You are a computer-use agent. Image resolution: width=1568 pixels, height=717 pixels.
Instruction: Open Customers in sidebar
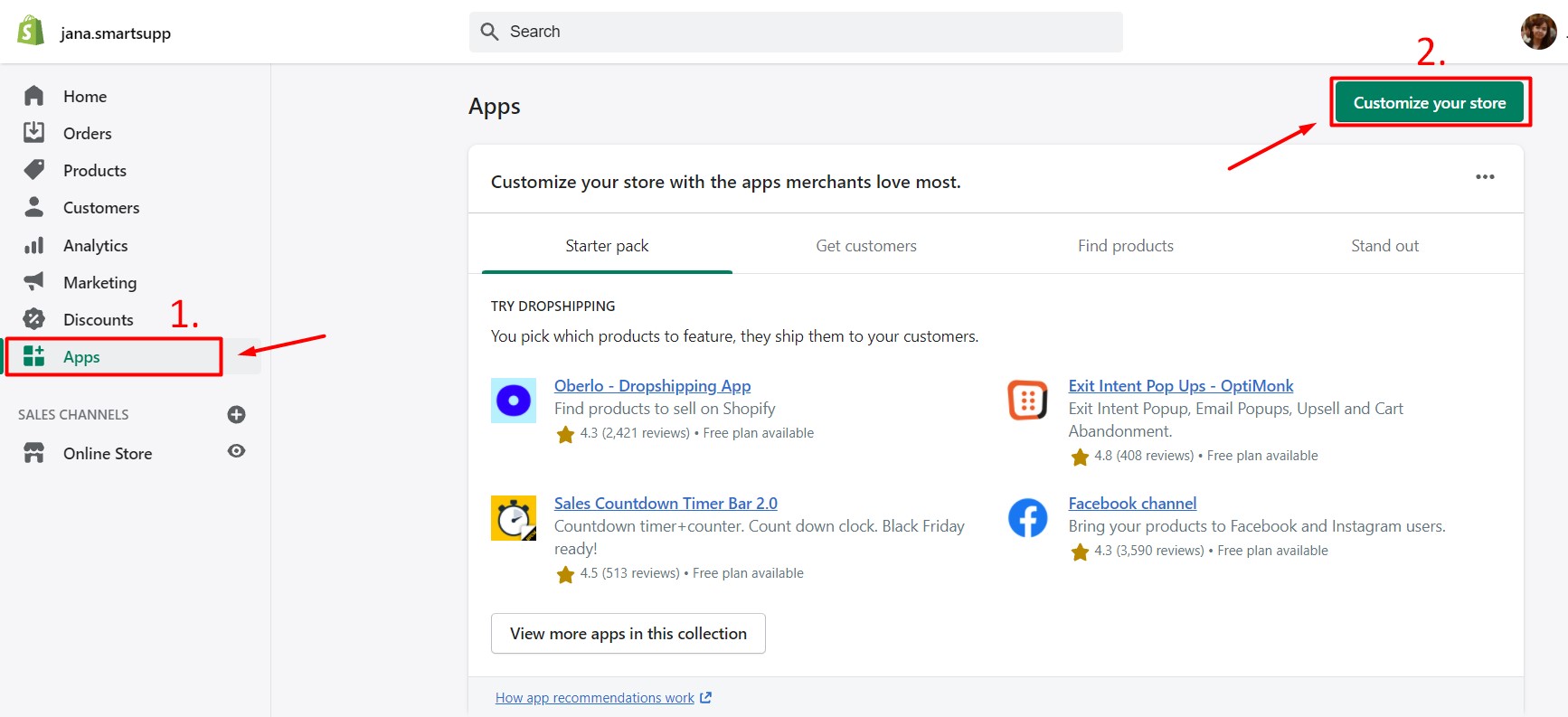click(x=101, y=207)
